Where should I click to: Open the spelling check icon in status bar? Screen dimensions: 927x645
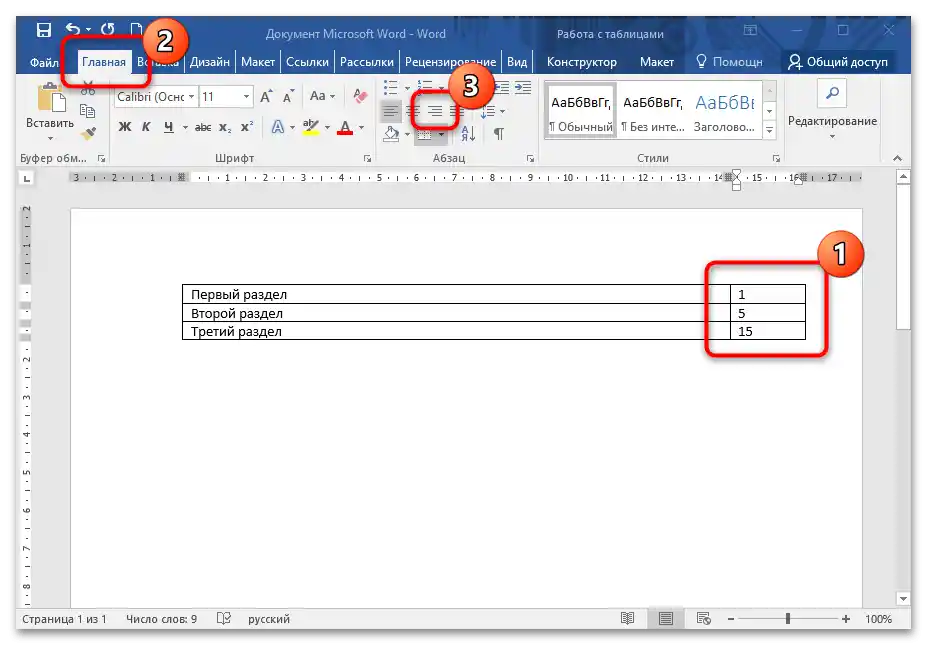point(223,618)
